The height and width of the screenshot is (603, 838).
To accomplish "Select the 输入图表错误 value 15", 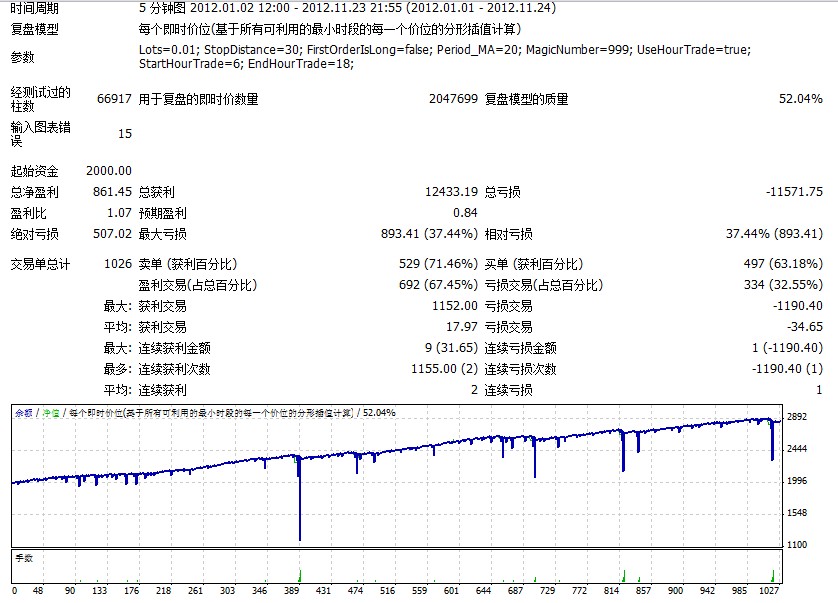I will click(124, 133).
